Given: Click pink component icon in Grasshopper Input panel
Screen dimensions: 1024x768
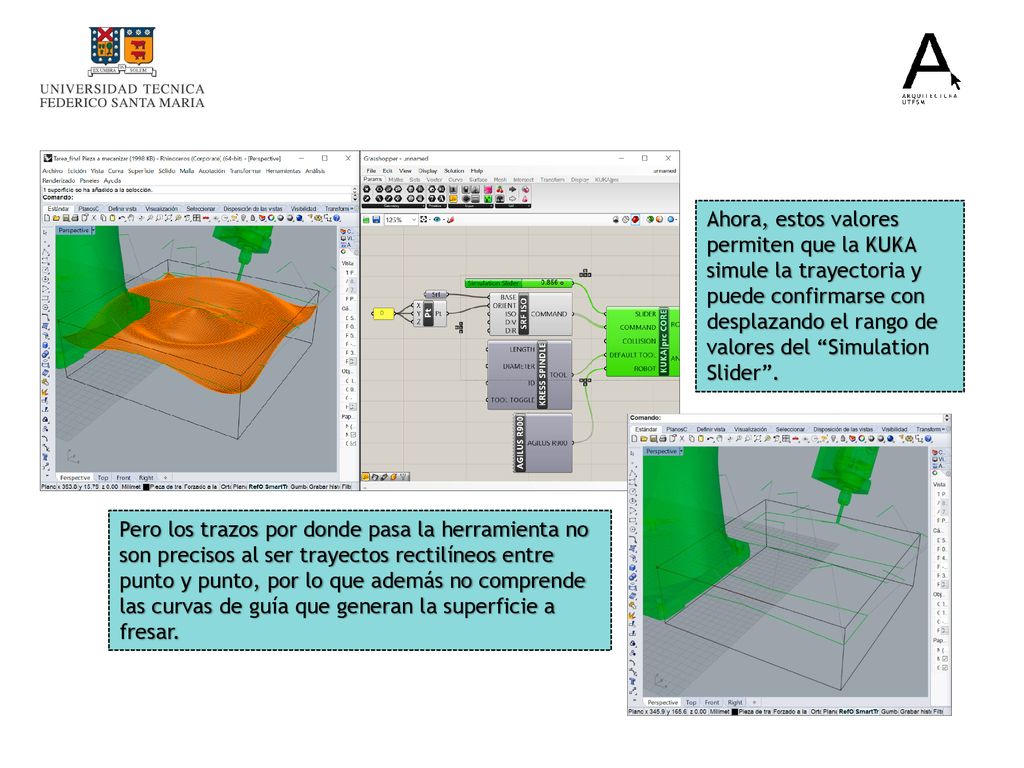Looking at the screenshot, I should [x=488, y=189].
